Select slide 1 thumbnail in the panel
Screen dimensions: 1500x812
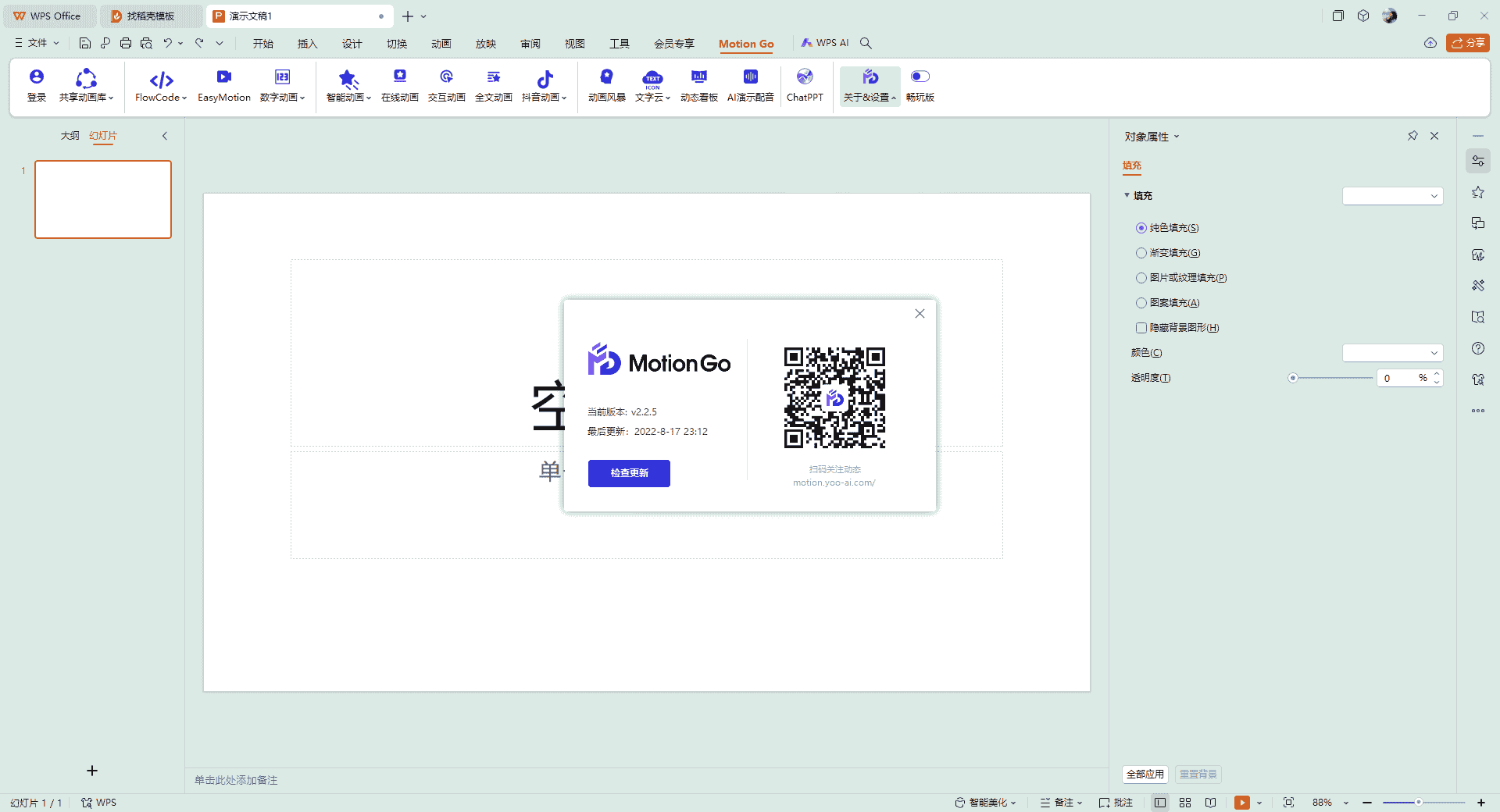coord(103,199)
